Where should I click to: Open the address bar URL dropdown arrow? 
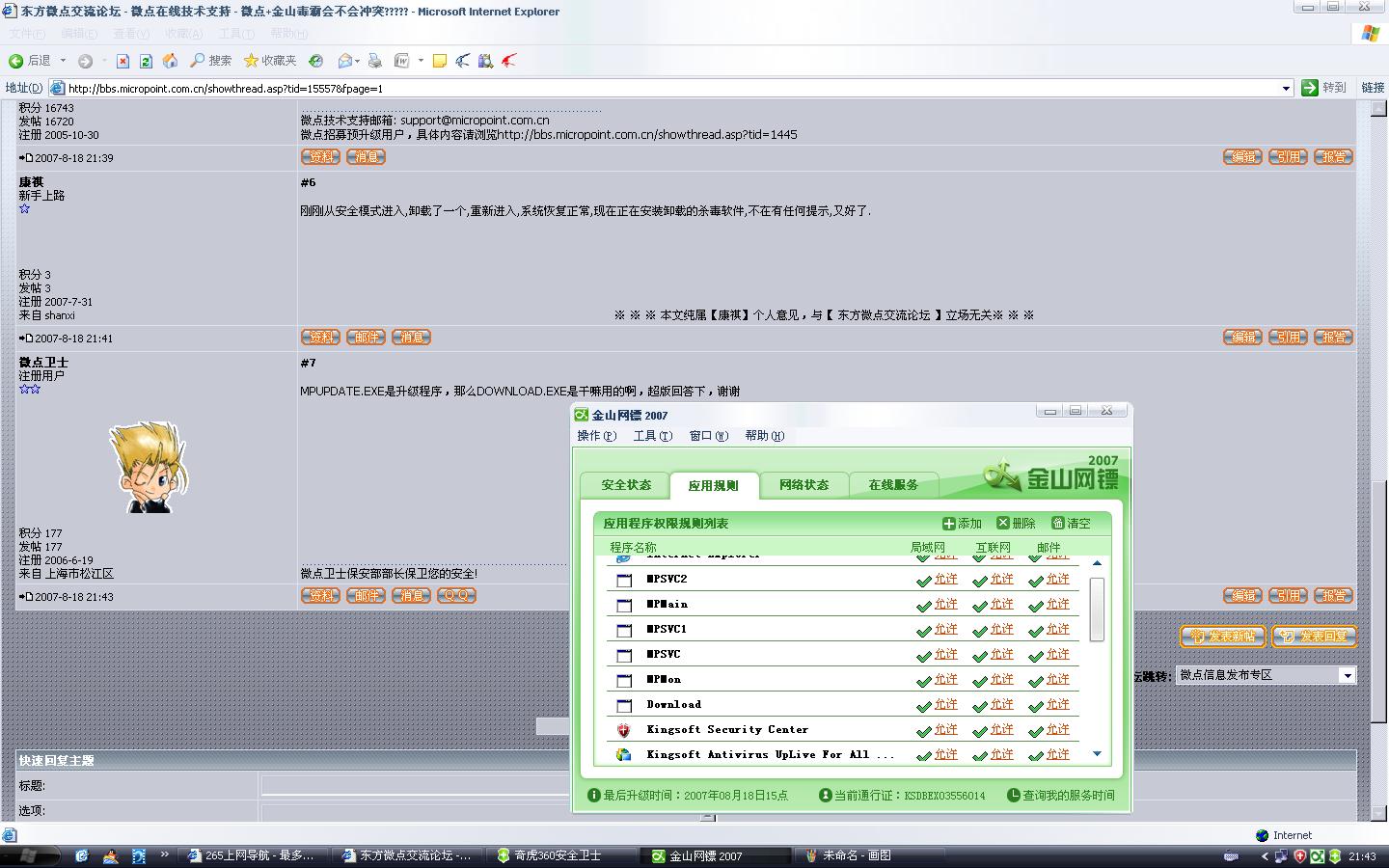pyautogui.click(x=1286, y=88)
